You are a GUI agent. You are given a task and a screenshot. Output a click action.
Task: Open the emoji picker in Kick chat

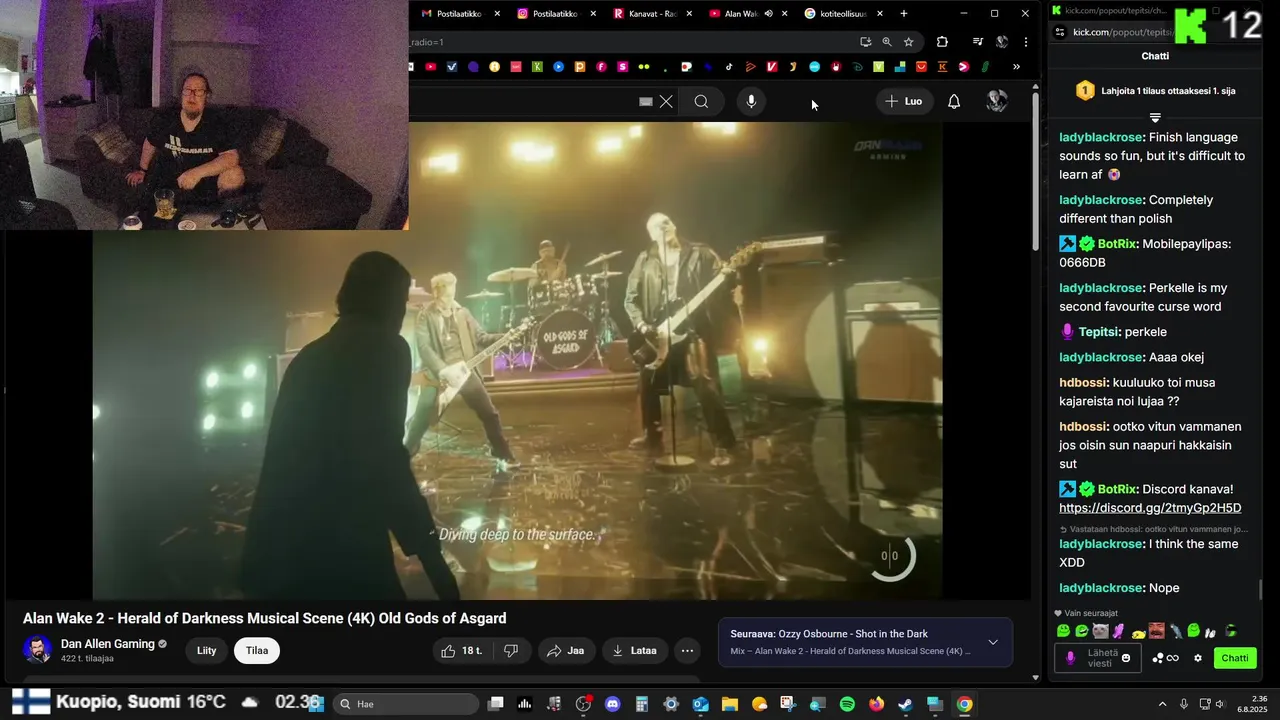tap(1126, 658)
